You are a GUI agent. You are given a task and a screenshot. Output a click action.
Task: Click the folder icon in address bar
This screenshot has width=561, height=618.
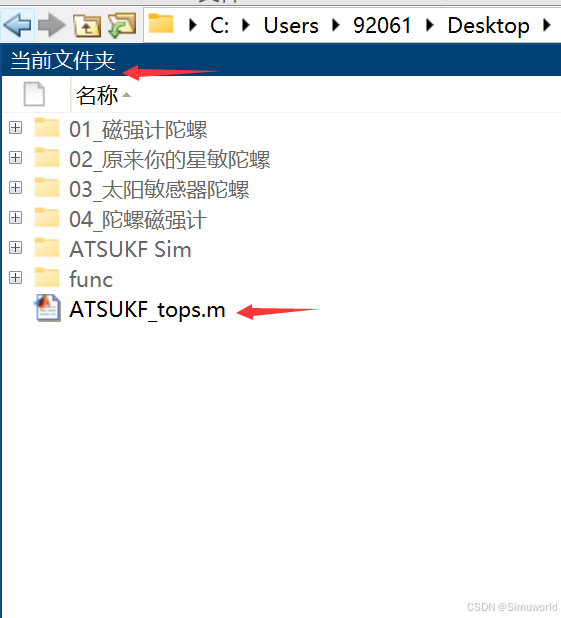pos(161,24)
